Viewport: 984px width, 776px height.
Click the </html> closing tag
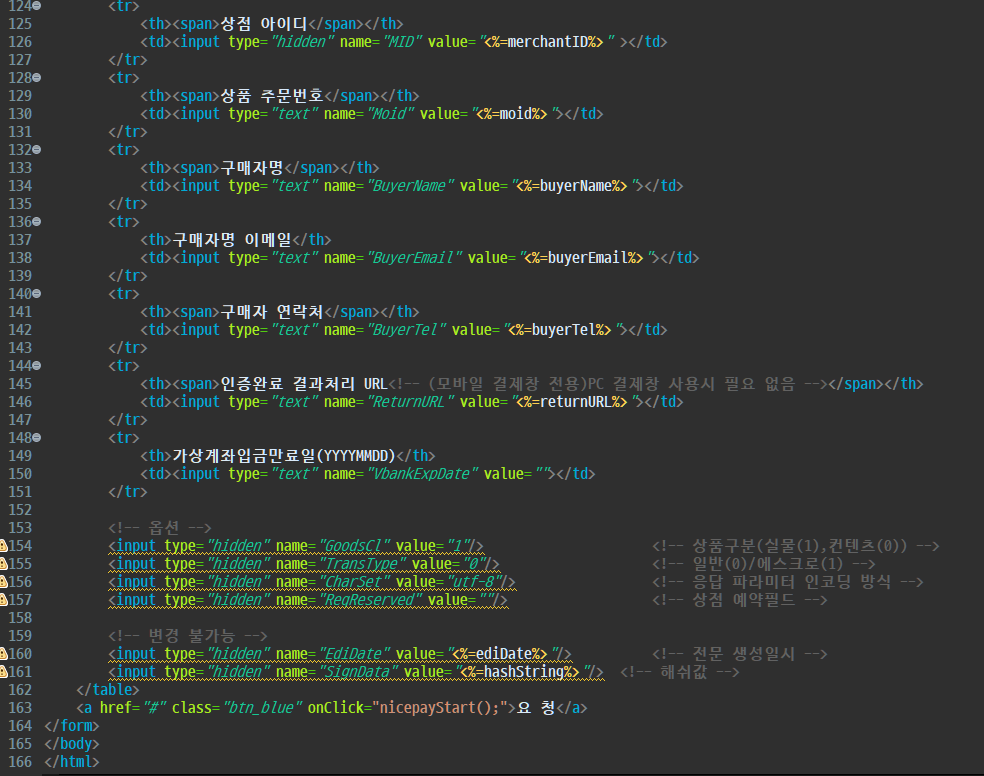[72, 762]
